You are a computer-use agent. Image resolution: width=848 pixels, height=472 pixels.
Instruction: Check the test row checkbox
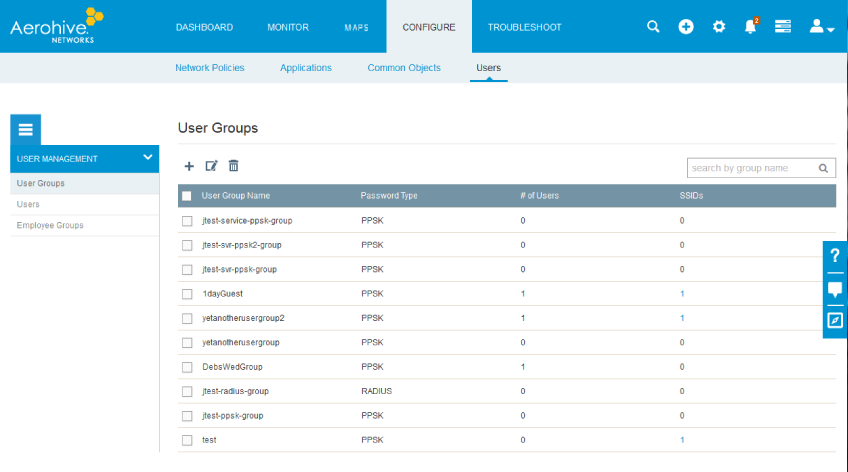187,440
